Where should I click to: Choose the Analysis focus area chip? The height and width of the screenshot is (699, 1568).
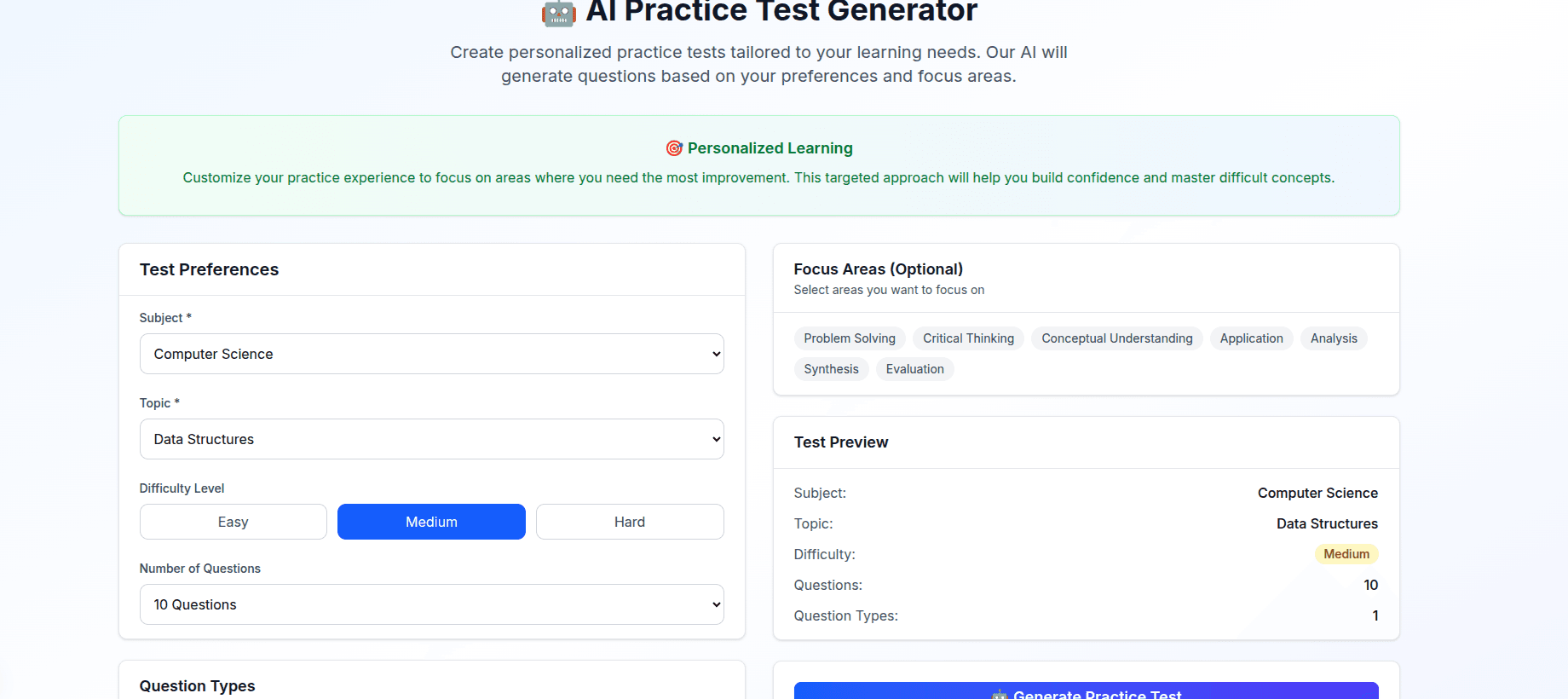click(1334, 338)
